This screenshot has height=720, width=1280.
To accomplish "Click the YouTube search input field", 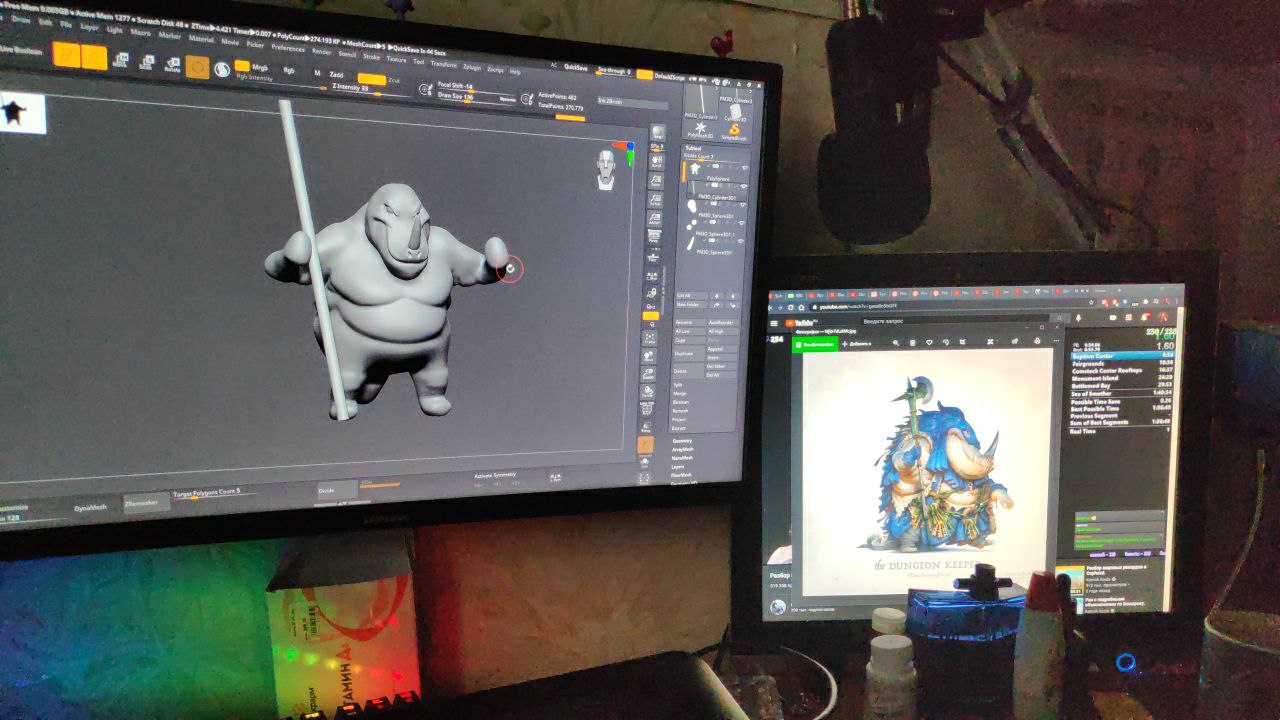I will pos(953,321).
